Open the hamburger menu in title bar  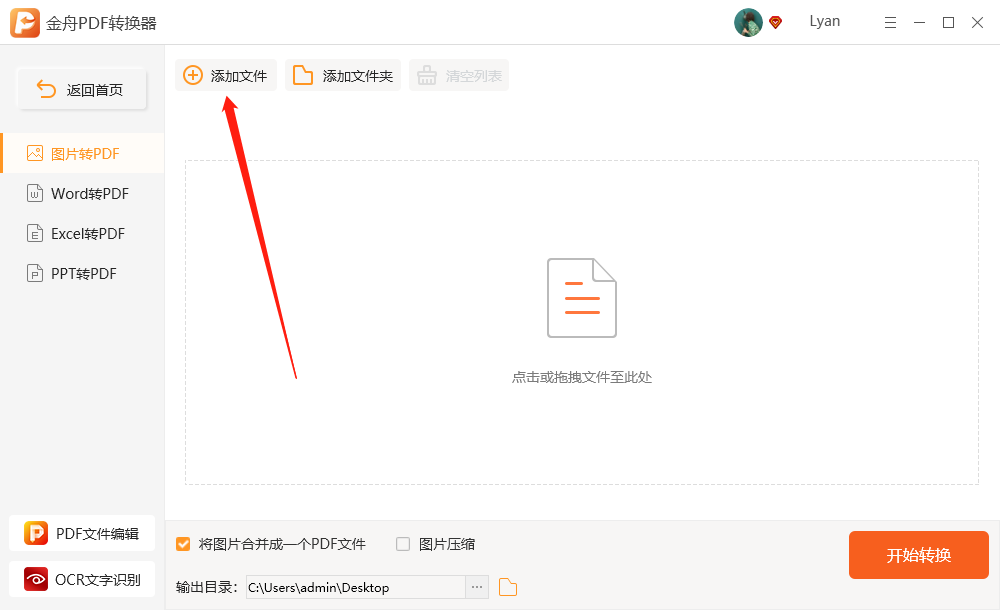[890, 23]
